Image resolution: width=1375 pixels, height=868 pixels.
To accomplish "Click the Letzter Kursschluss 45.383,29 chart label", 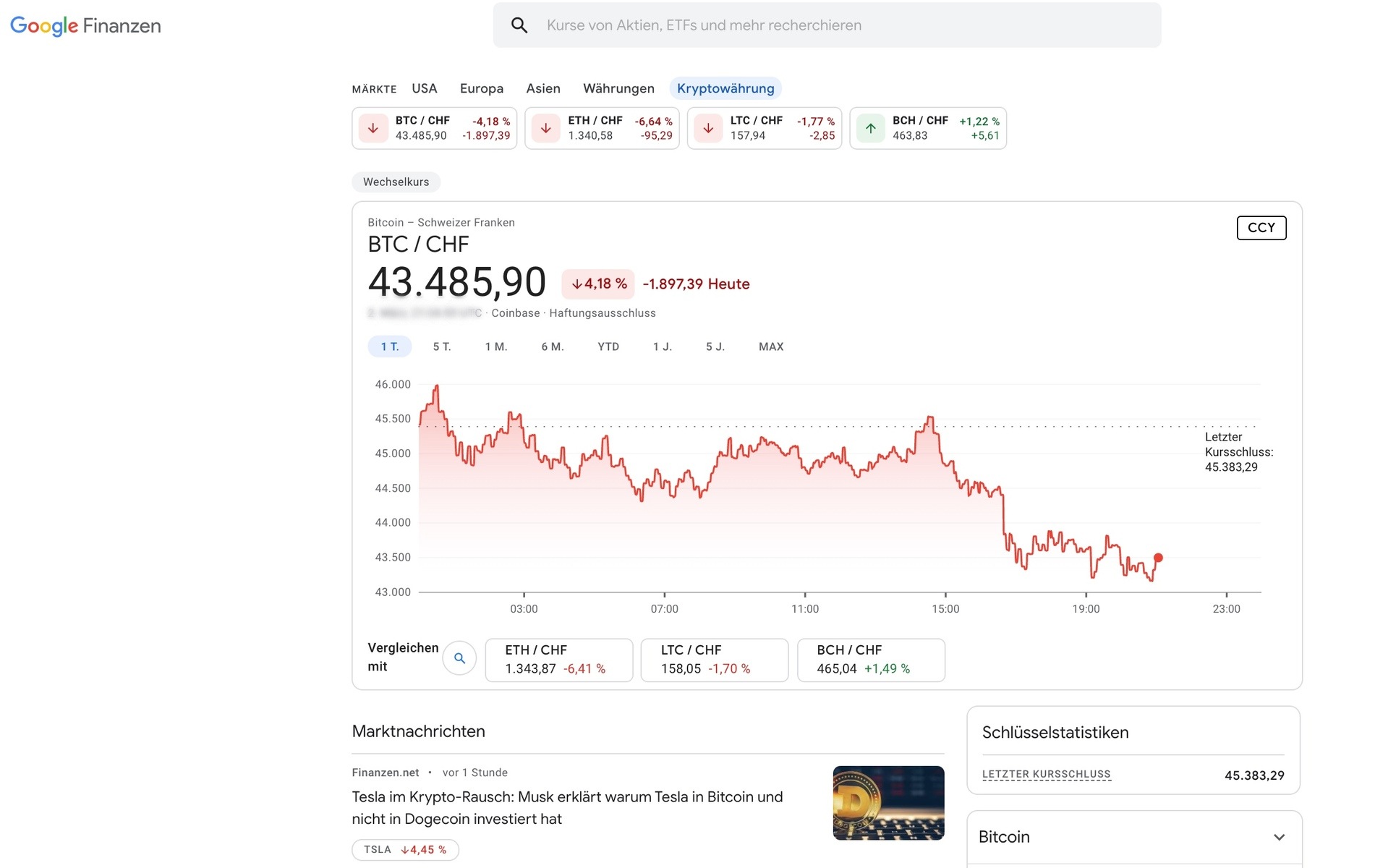I will pyautogui.click(x=1239, y=452).
